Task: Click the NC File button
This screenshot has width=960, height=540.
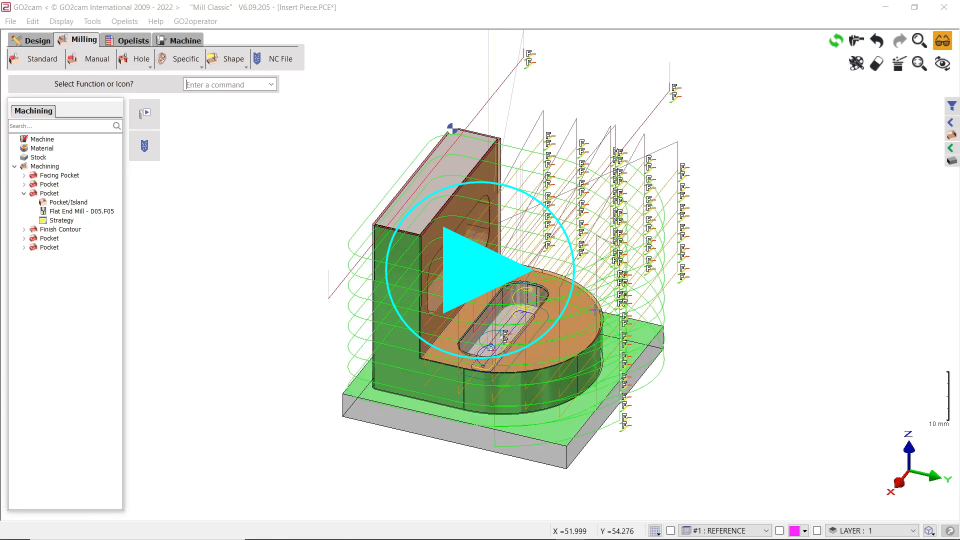Action: pos(273,59)
